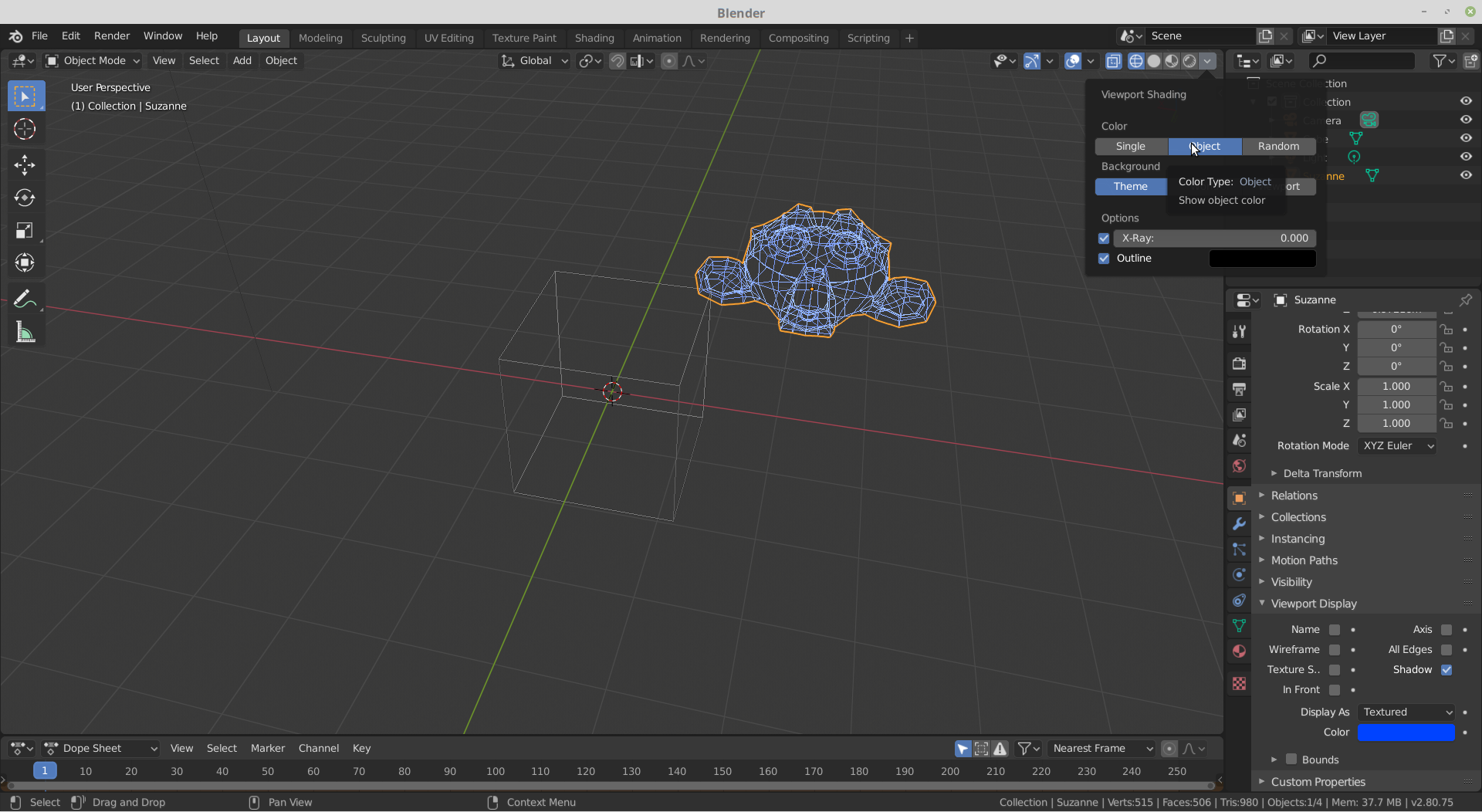Image resolution: width=1482 pixels, height=812 pixels.
Task: Select the Annotate pencil tool
Action: point(25,299)
